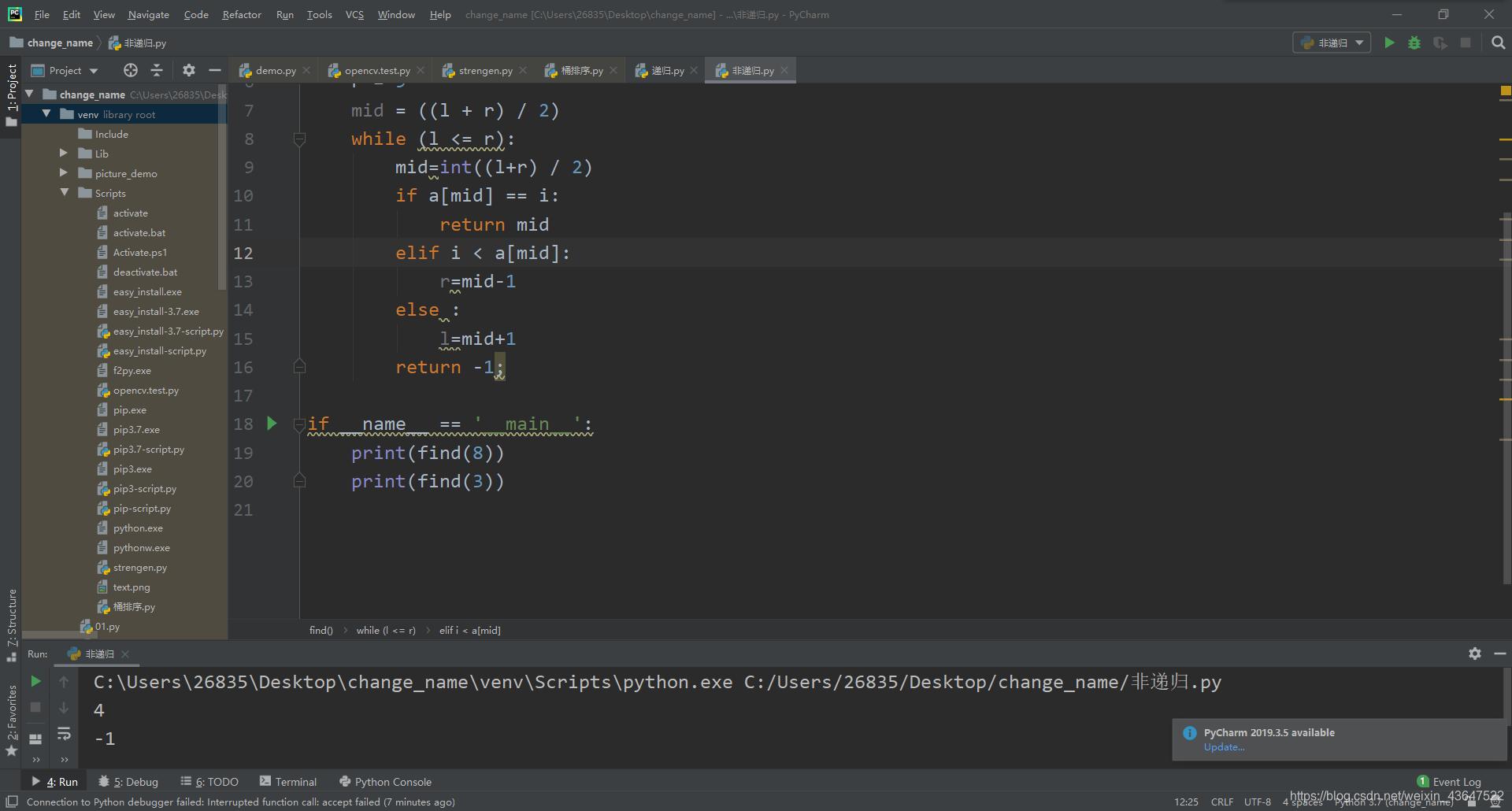The width and height of the screenshot is (1512, 811).
Task: Collapse the change_name root folder
Action: (30, 94)
